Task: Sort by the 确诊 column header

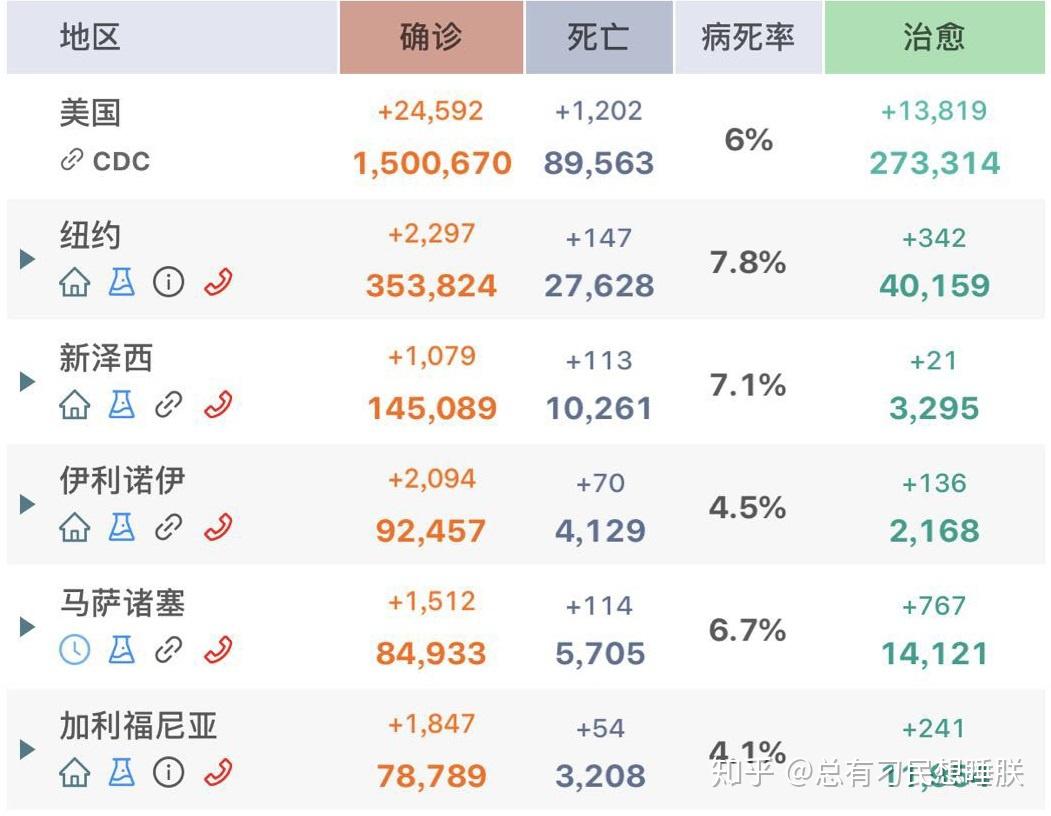Action: click(x=431, y=37)
